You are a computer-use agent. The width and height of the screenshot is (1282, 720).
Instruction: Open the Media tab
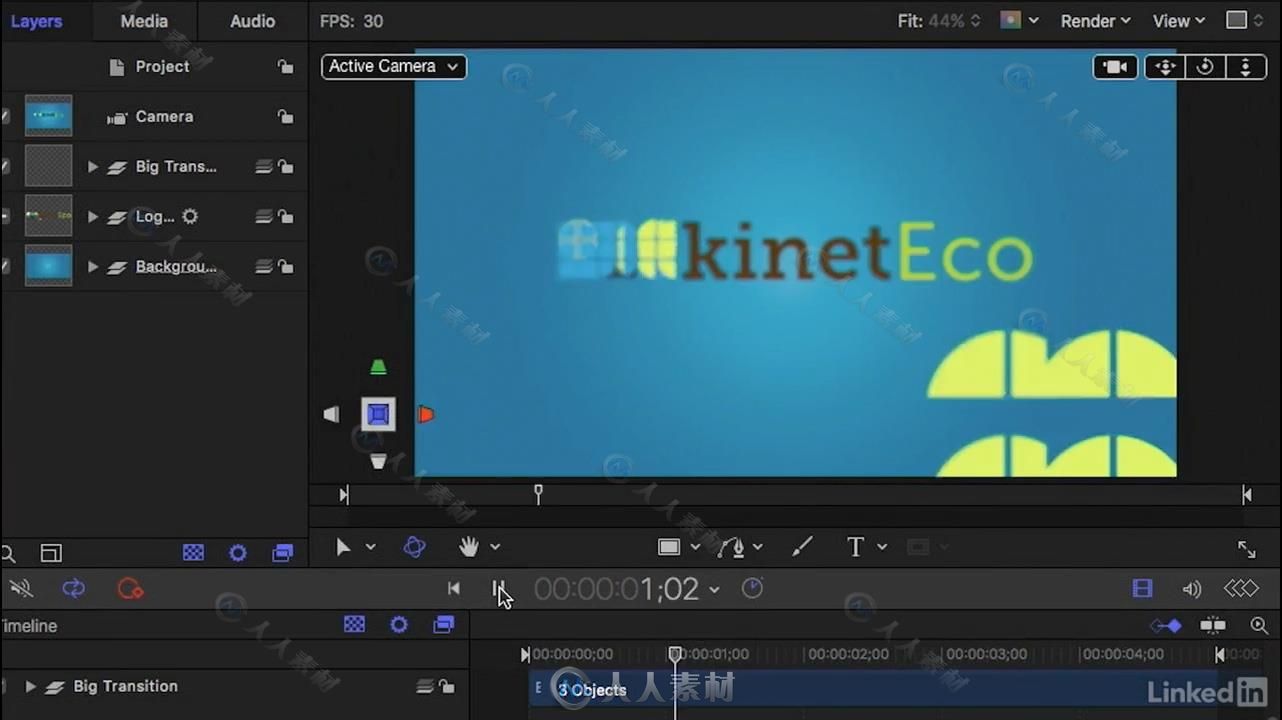(144, 21)
